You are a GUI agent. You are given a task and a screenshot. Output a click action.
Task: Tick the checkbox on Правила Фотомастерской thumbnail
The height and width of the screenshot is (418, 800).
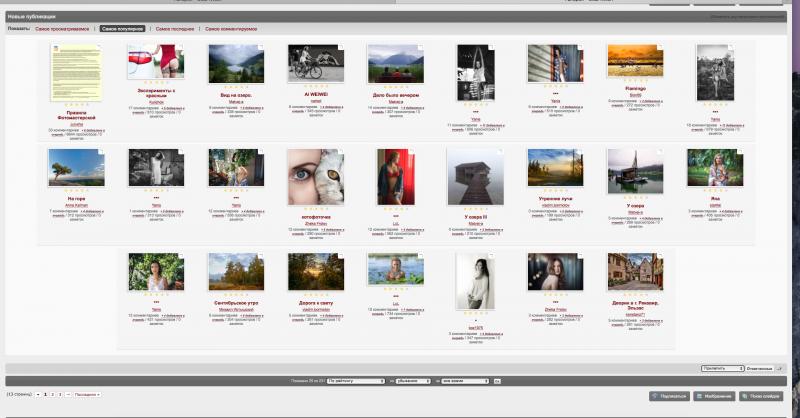(100, 47)
